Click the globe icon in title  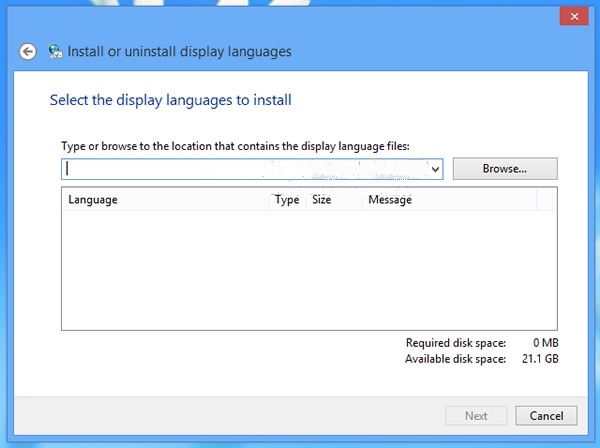pos(55,51)
